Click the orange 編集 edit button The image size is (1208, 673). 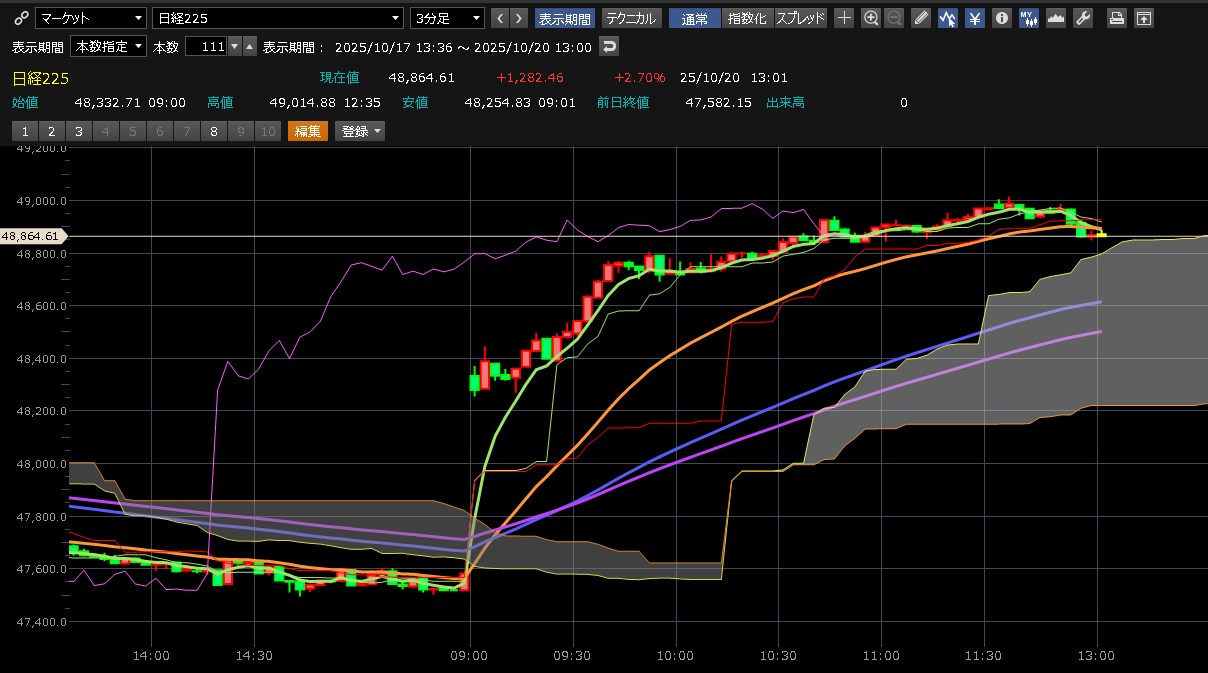coord(308,131)
